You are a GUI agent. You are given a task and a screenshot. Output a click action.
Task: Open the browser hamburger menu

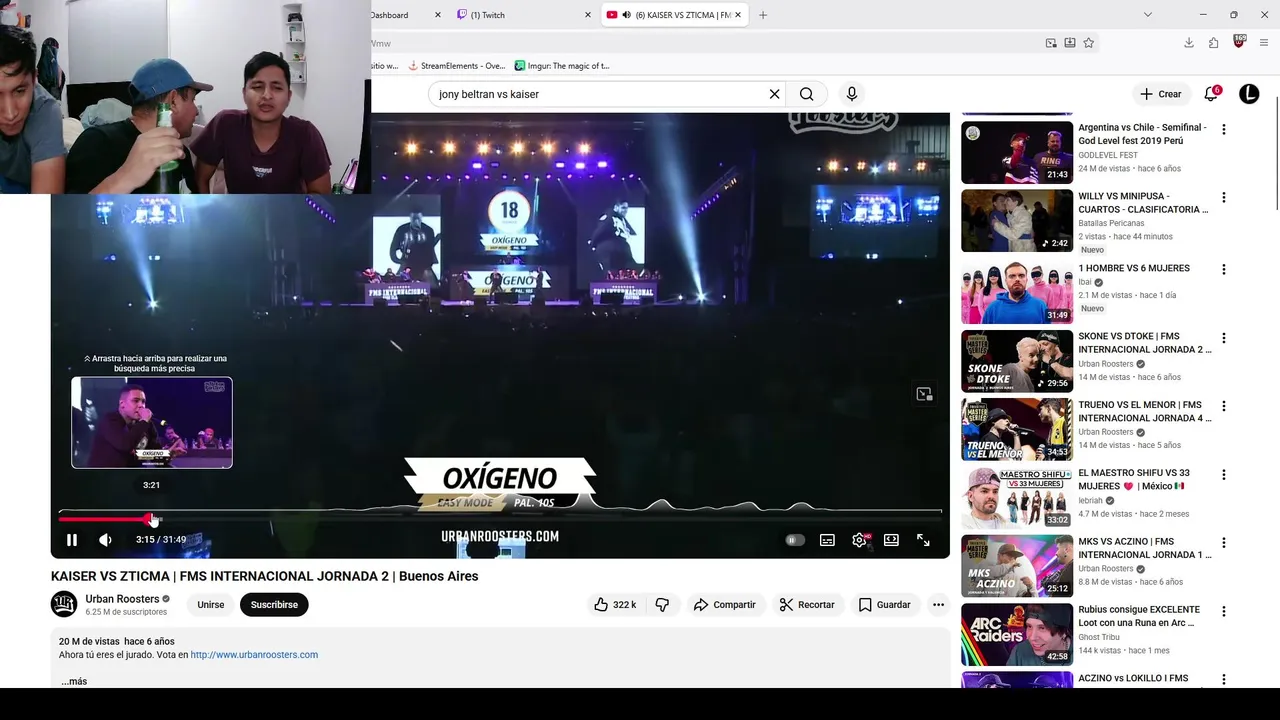pyautogui.click(x=1264, y=43)
